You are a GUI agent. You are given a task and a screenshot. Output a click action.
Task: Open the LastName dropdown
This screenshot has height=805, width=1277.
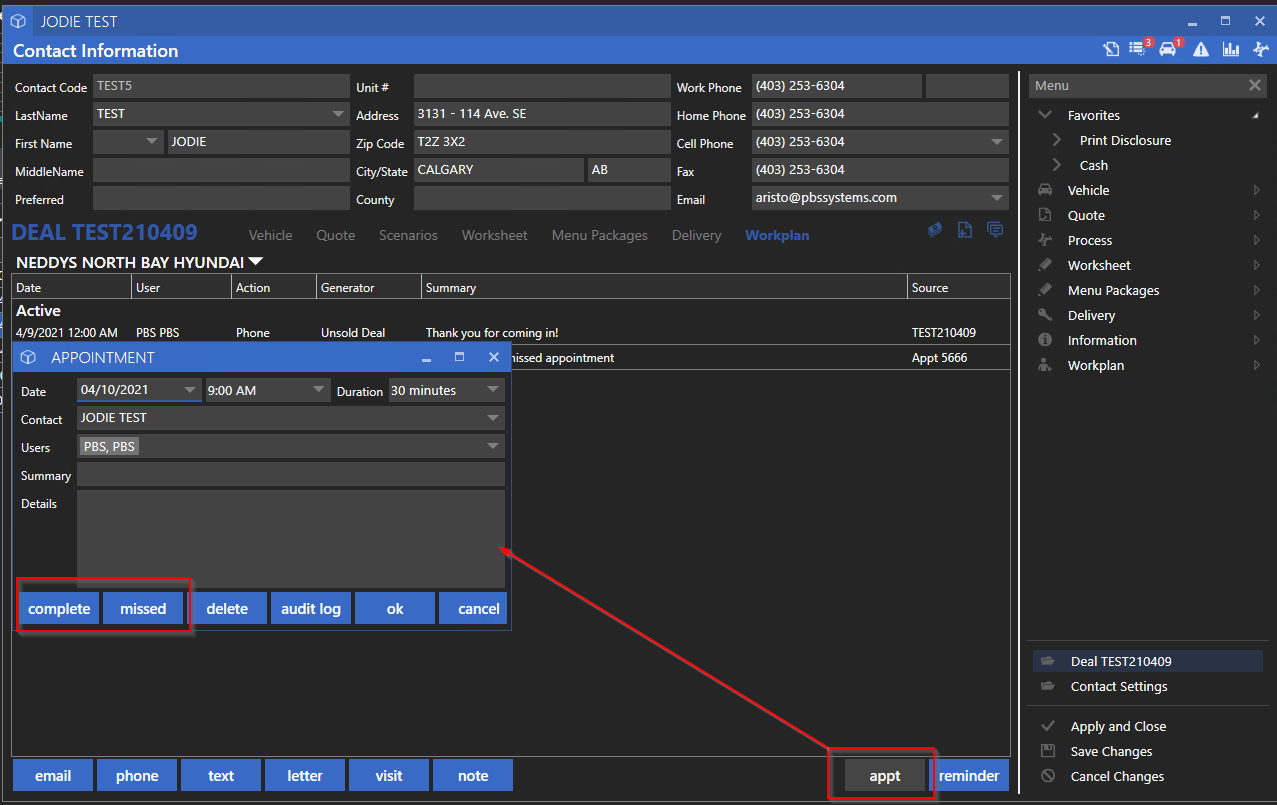click(338, 114)
